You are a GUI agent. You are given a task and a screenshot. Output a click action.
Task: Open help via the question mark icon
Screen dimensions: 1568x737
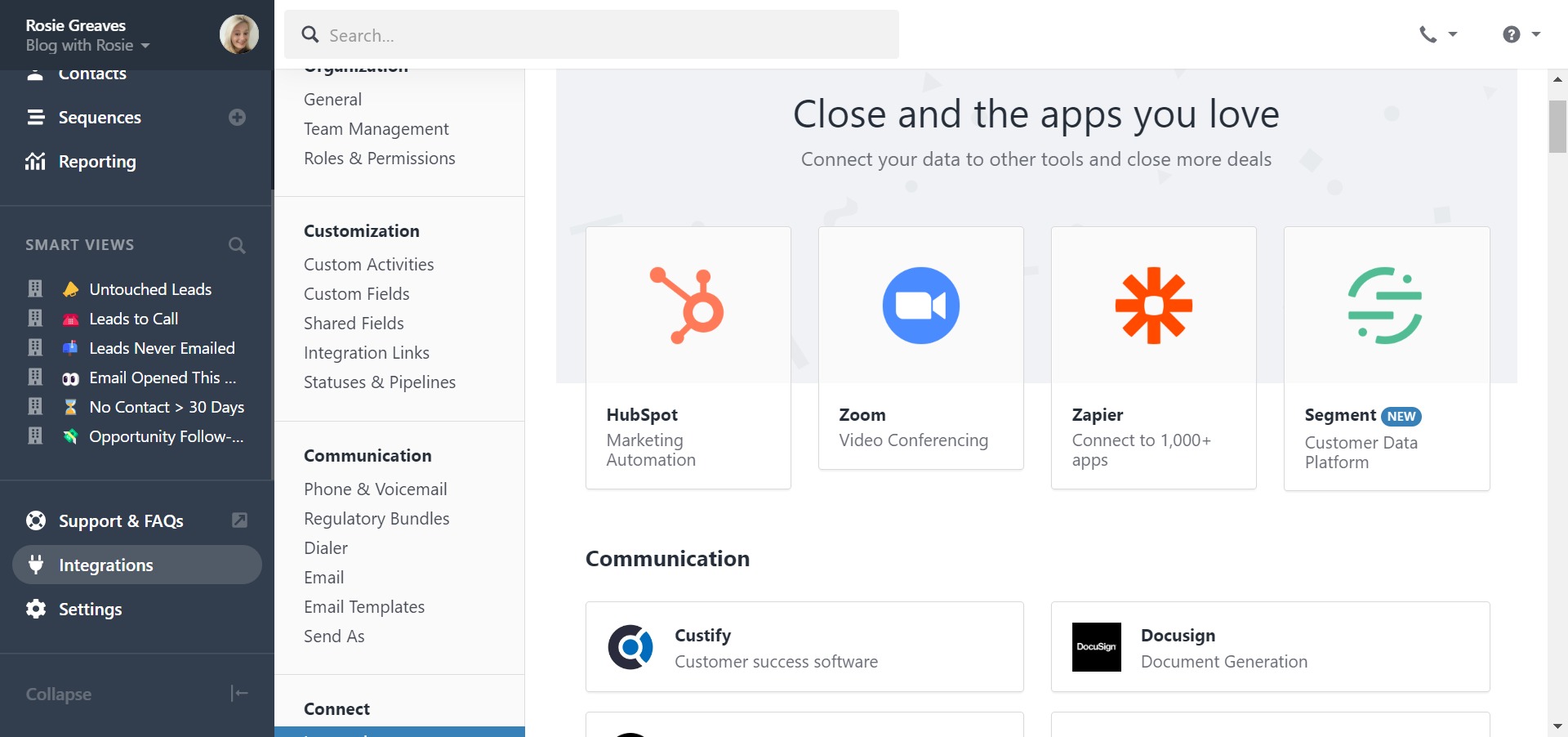pyautogui.click(x=1512, y=34)
